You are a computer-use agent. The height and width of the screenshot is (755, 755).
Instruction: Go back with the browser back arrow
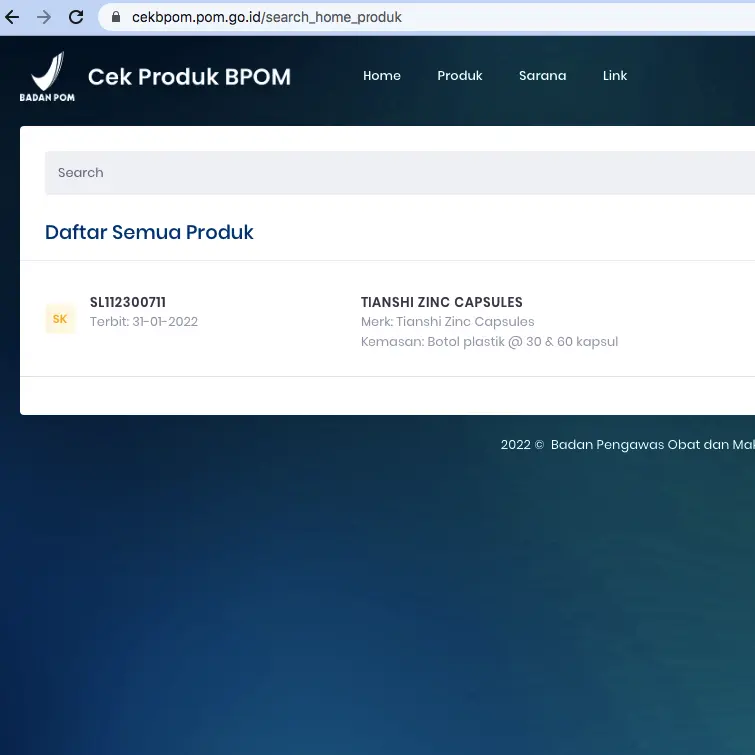12,17
